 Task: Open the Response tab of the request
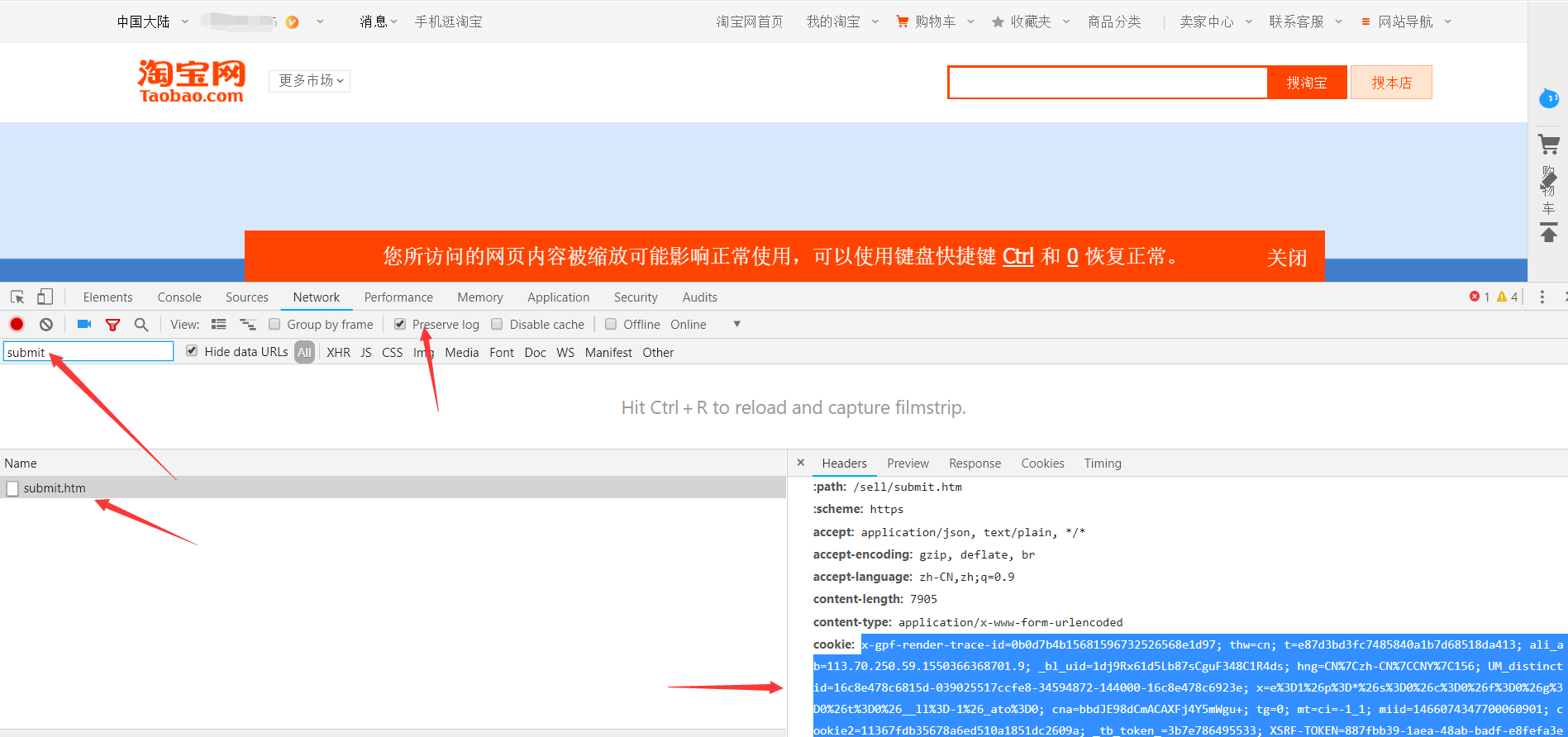click(x=975, y=464)
